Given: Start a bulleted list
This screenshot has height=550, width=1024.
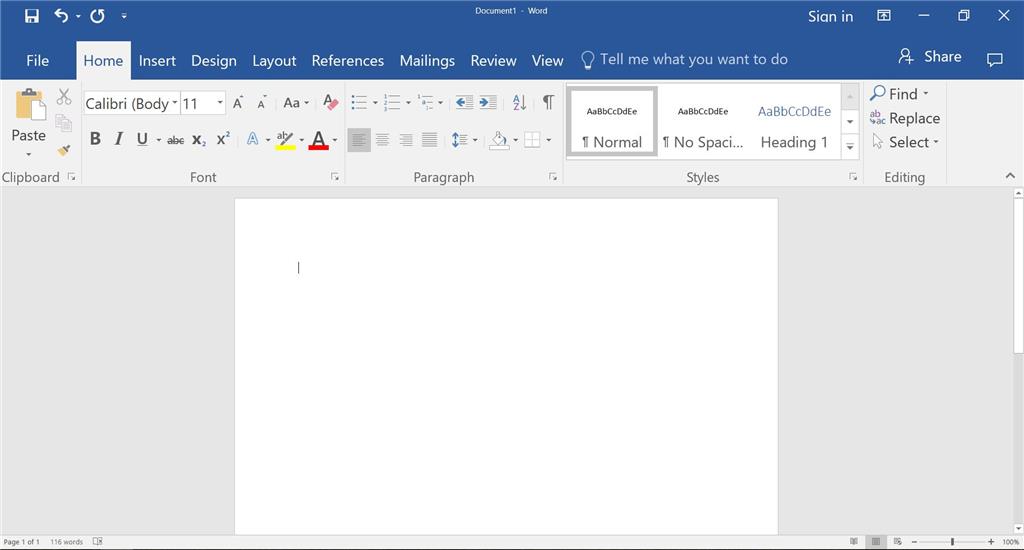Looking at the screenshot, I should tap(359, 103).
